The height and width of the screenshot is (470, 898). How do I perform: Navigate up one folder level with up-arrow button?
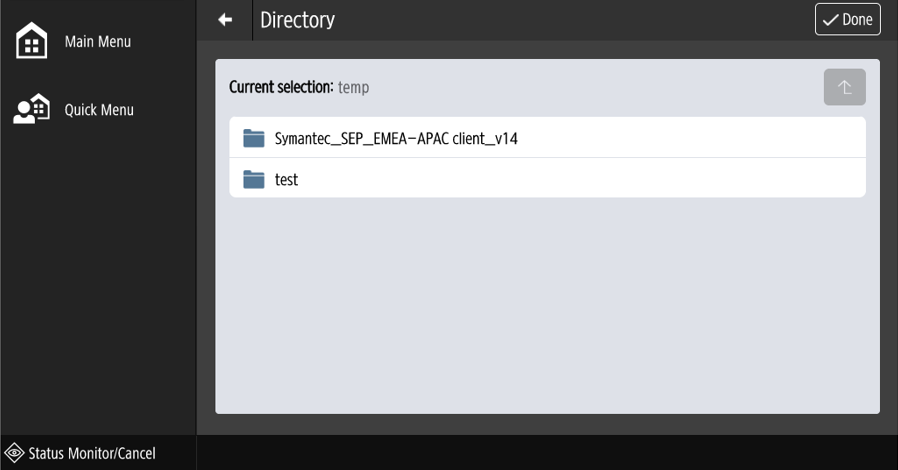pos(844,87)
